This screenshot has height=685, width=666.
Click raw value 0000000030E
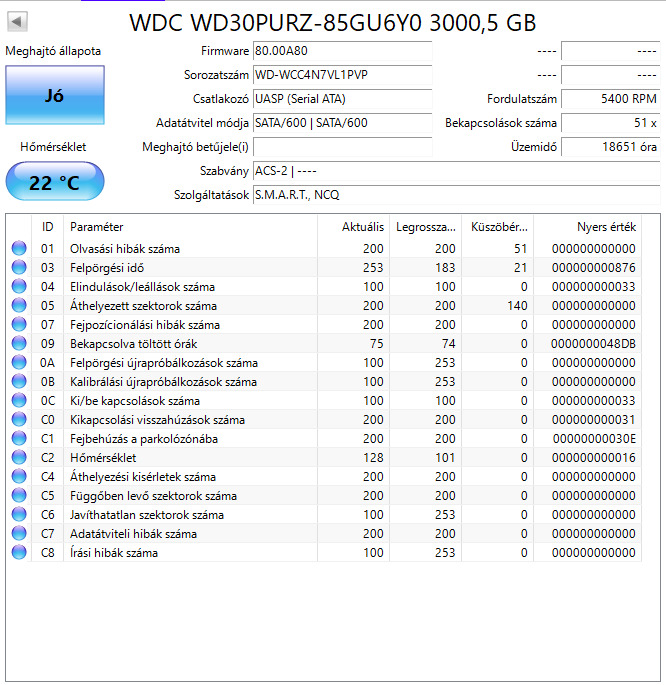[x=594, y=439]
